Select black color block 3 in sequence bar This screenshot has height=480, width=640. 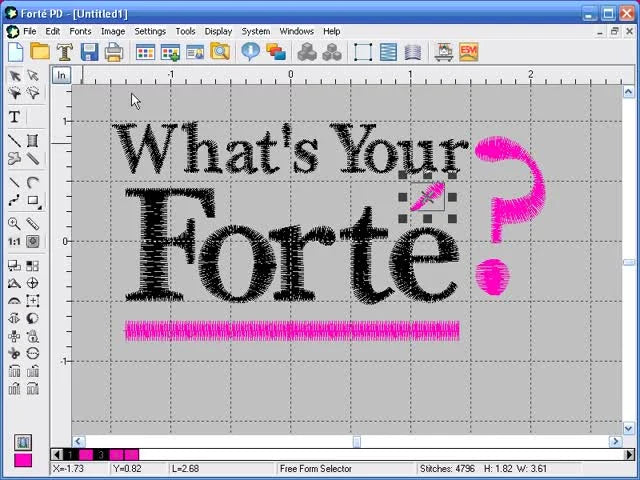101,455
